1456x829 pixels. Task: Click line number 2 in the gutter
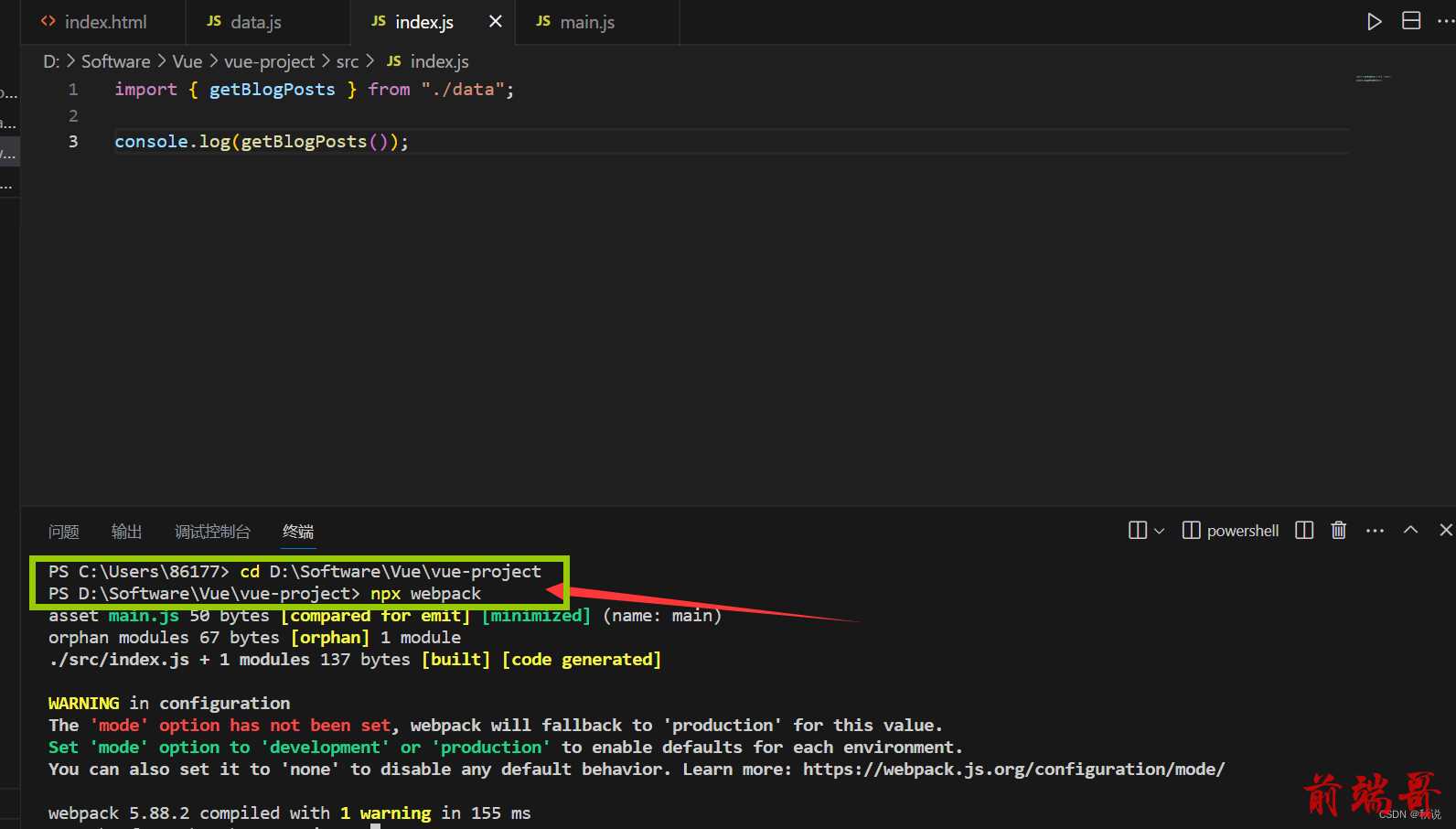[73, 115]
